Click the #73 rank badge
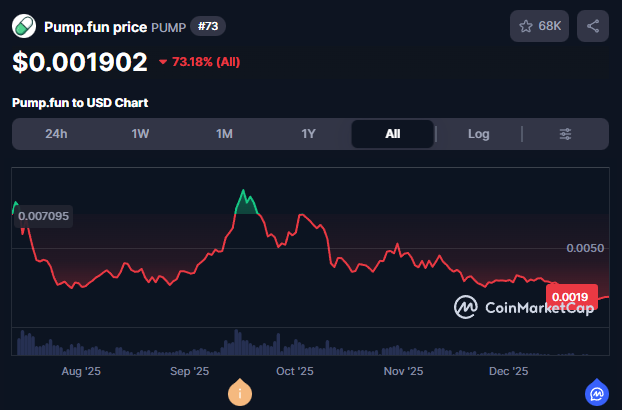Viewport: 622px width, 410px height. [208, 26]
